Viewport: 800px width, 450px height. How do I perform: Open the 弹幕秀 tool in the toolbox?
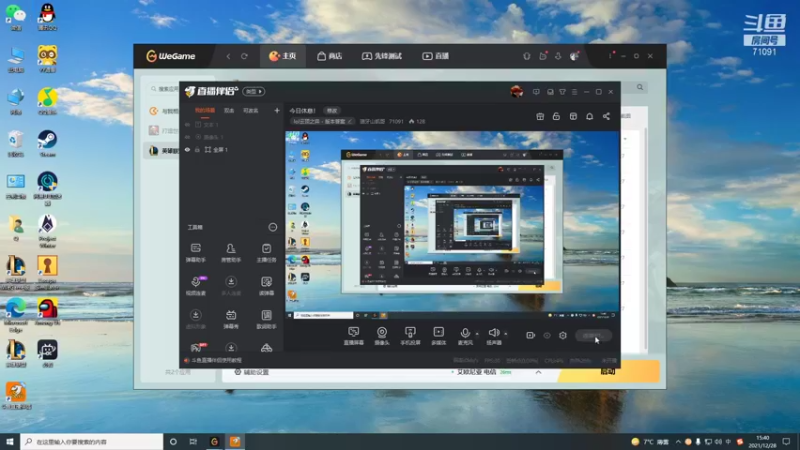[x=231, y=319]
